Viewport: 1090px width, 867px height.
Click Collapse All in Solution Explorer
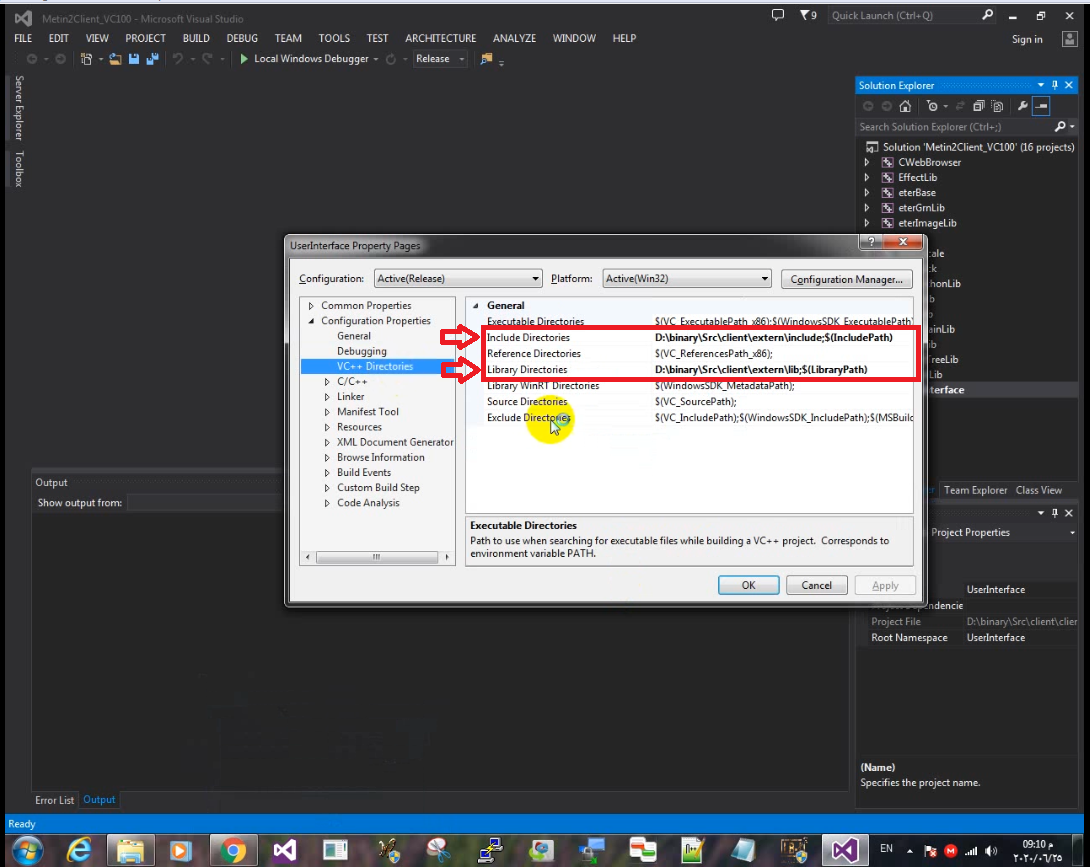tap(979, 106)
